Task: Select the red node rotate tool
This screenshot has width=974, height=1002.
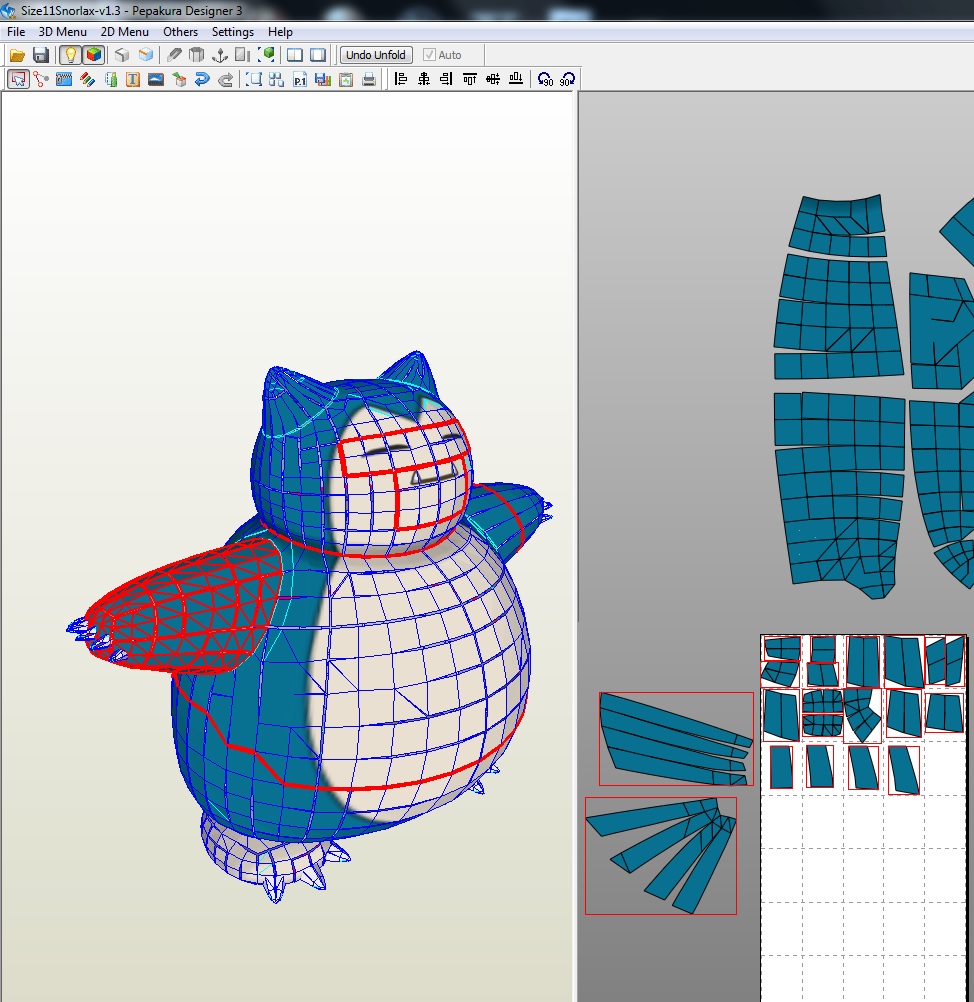Action: point(41,79)
